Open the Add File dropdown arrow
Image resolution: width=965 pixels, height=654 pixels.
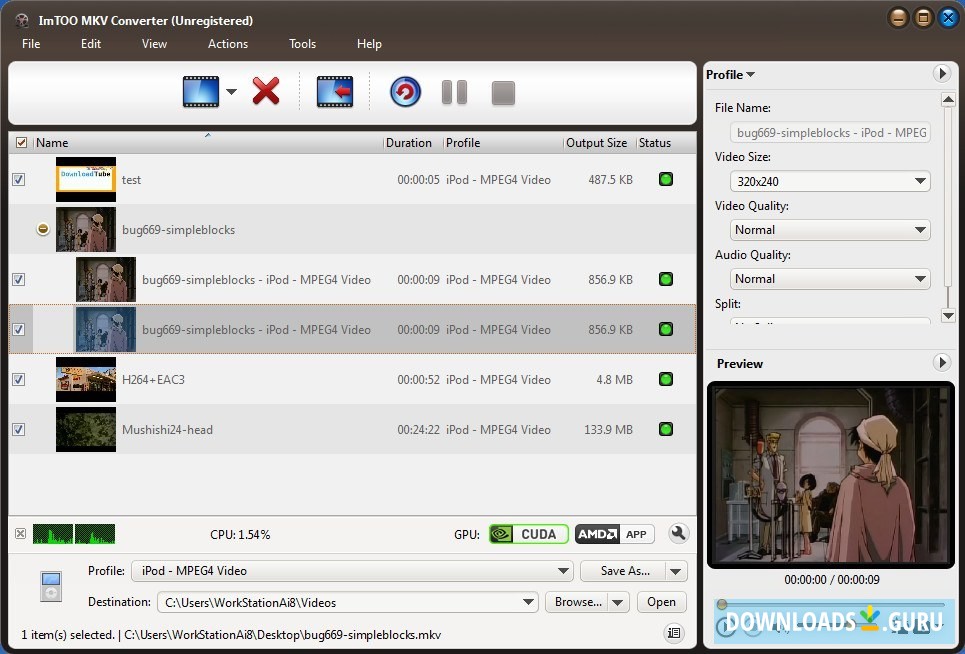tap(231, 92)
